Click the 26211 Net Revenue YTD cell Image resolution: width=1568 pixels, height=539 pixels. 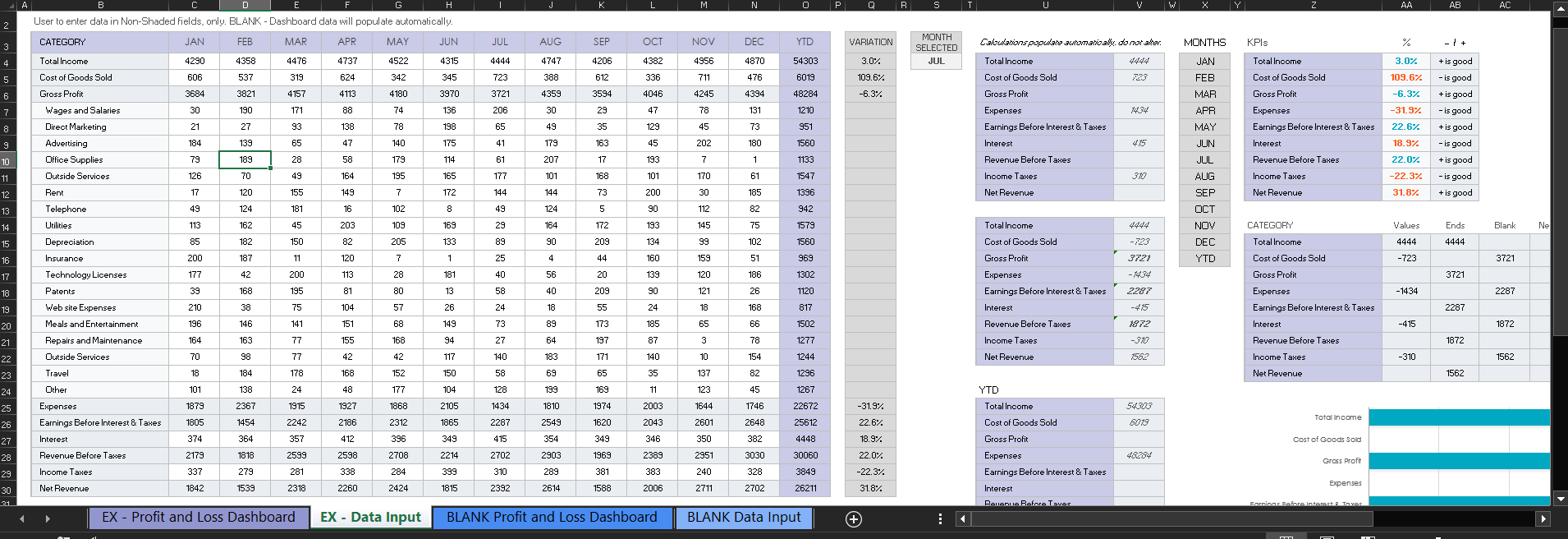coord(805,488)
